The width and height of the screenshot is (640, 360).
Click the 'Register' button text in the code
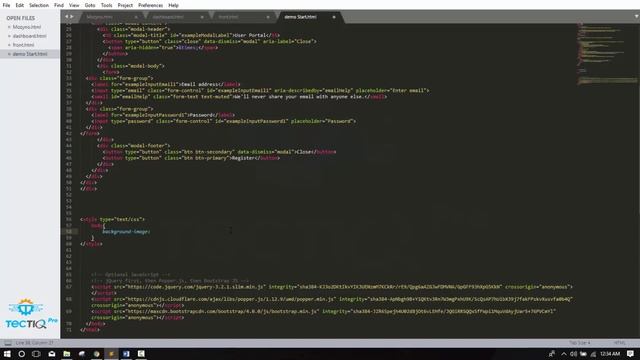coord(243,158)
